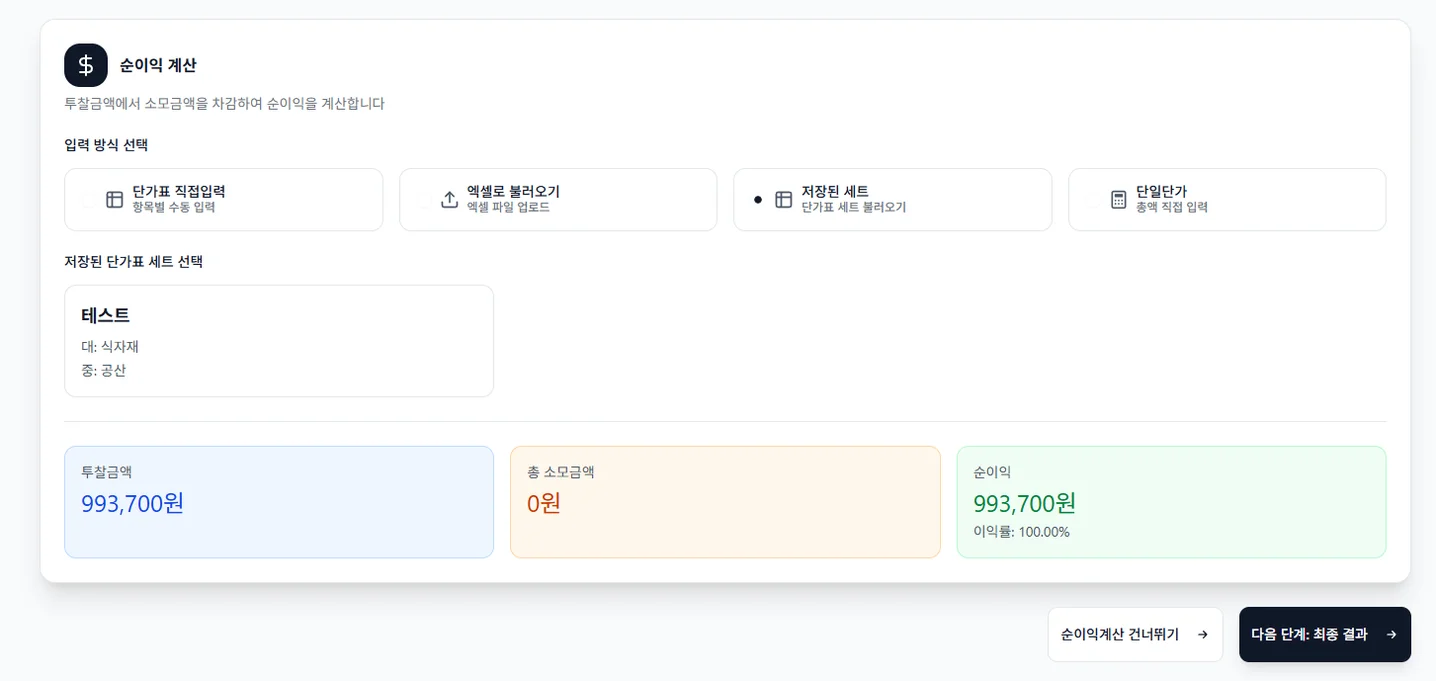
Task: Click the arrow icon on 순이익계산 건너뛰기
Action: (1202, 634)
